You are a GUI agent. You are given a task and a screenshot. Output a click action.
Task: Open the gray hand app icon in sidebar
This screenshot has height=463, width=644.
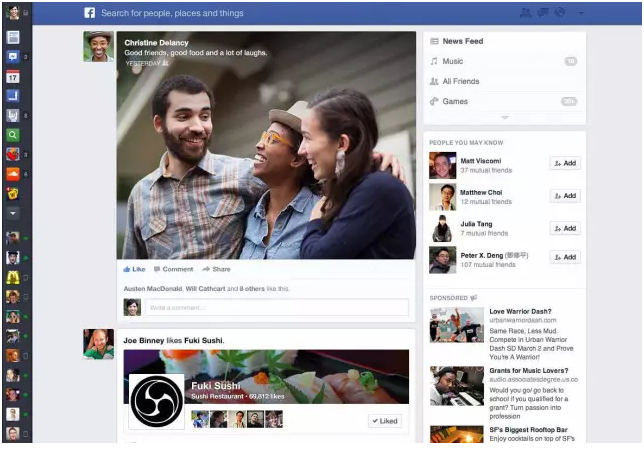tap(13, 115)
